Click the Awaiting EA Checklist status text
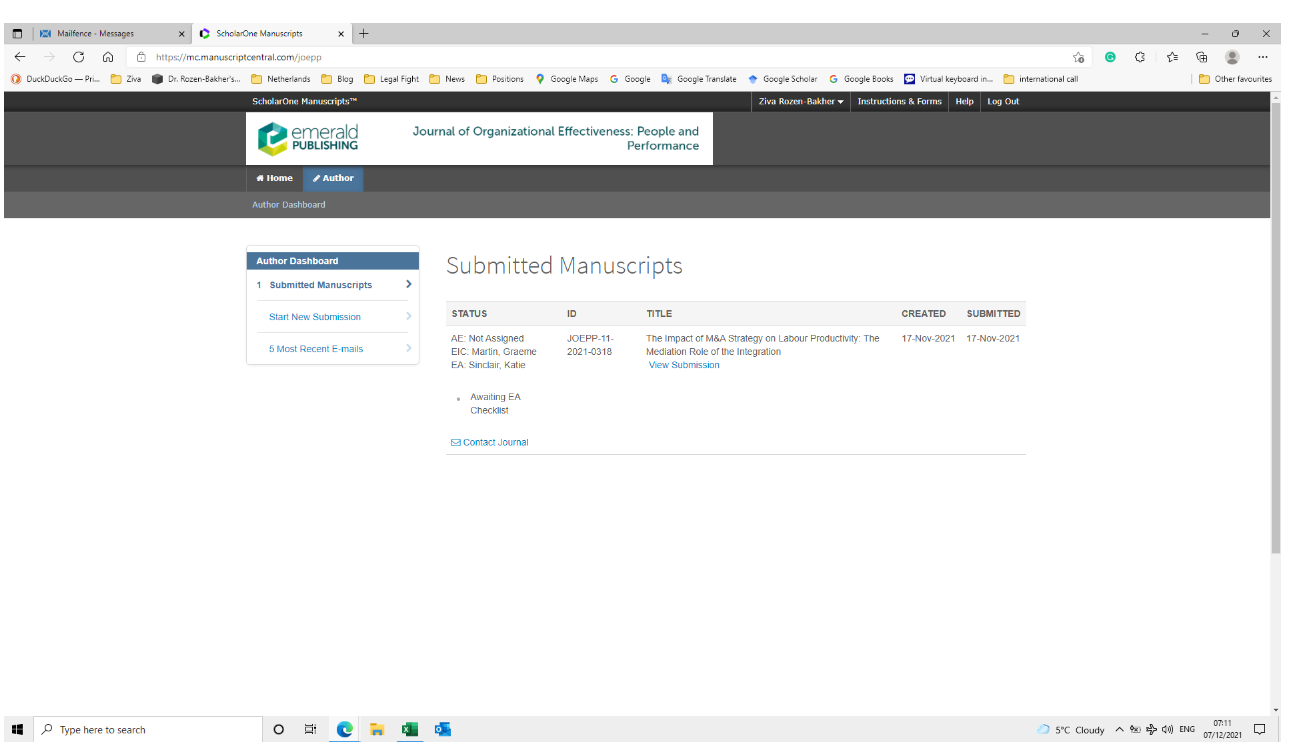The width and height of the screenshot is (1292, 753). (x=495, y=404)
